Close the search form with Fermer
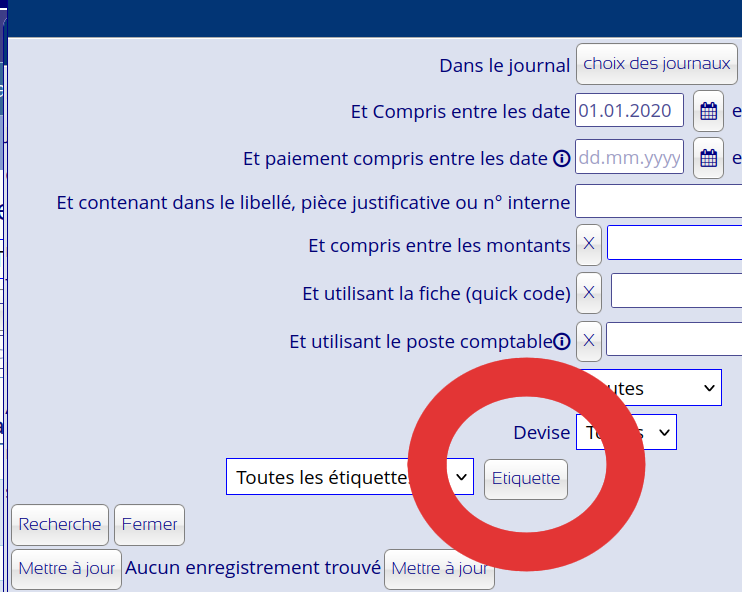Viewport: 742px width, 592px height. [x=149, y=524]
